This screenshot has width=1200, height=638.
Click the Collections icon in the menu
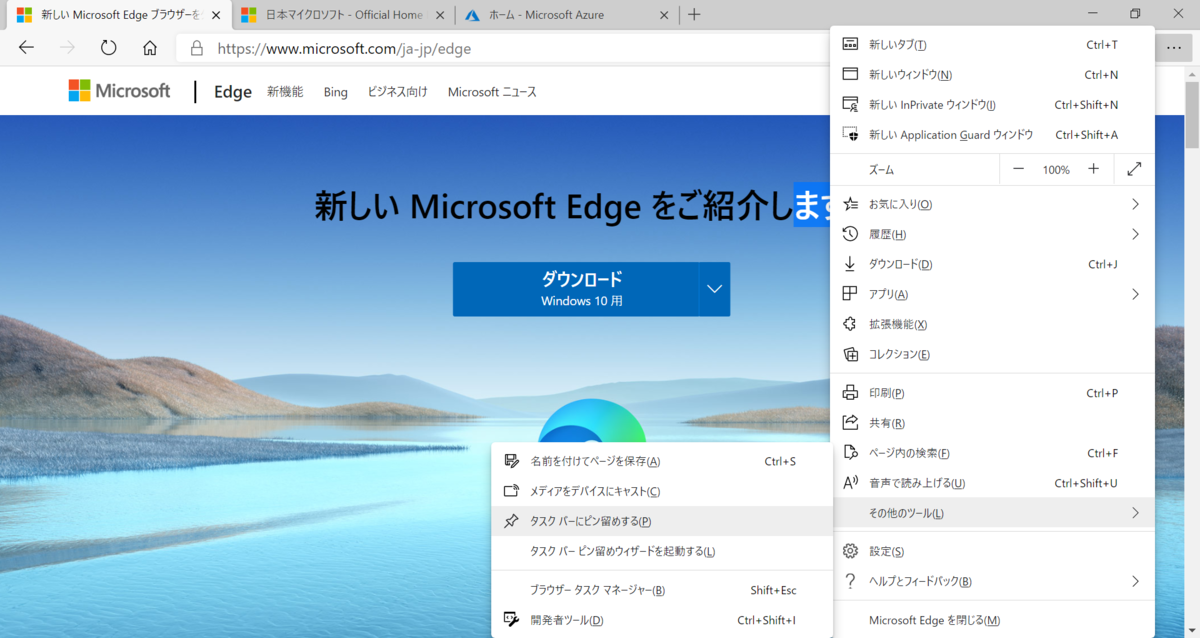tap(851, 354)
